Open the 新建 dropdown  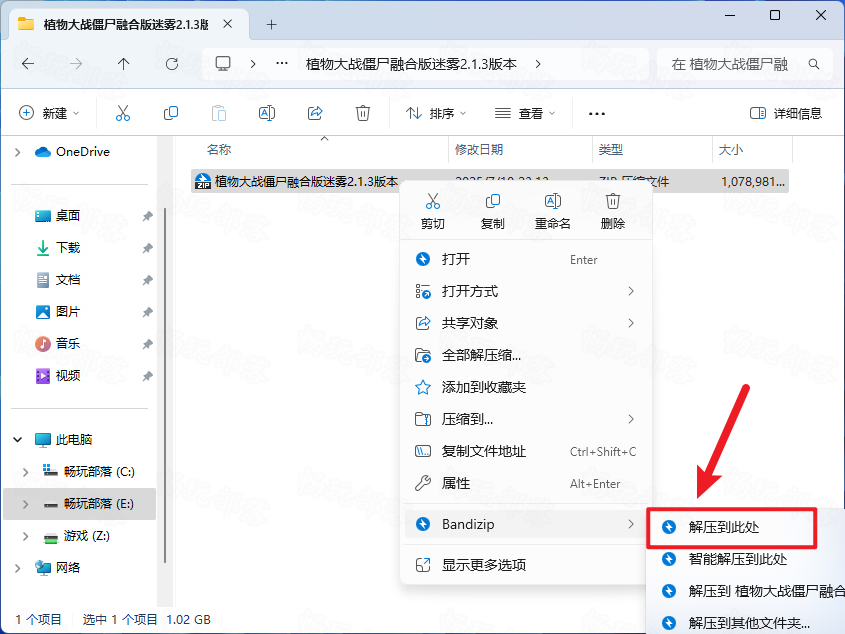tap(49, 113)
